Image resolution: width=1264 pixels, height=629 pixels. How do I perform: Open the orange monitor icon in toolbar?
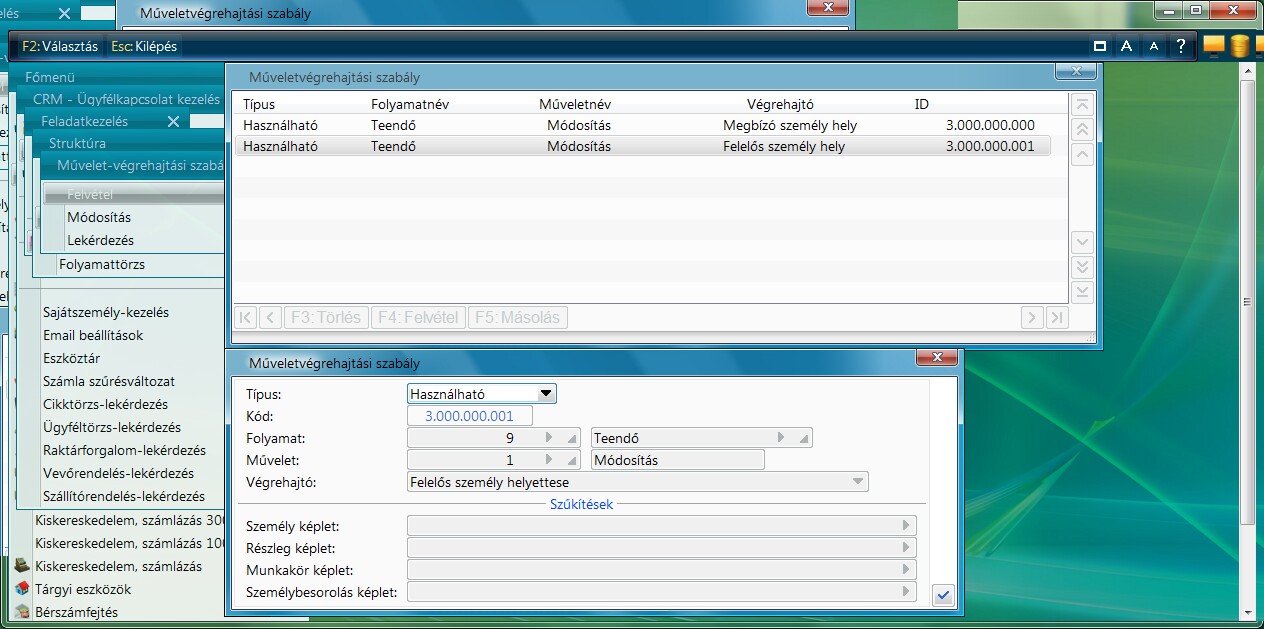click(x=1214, y=46)
